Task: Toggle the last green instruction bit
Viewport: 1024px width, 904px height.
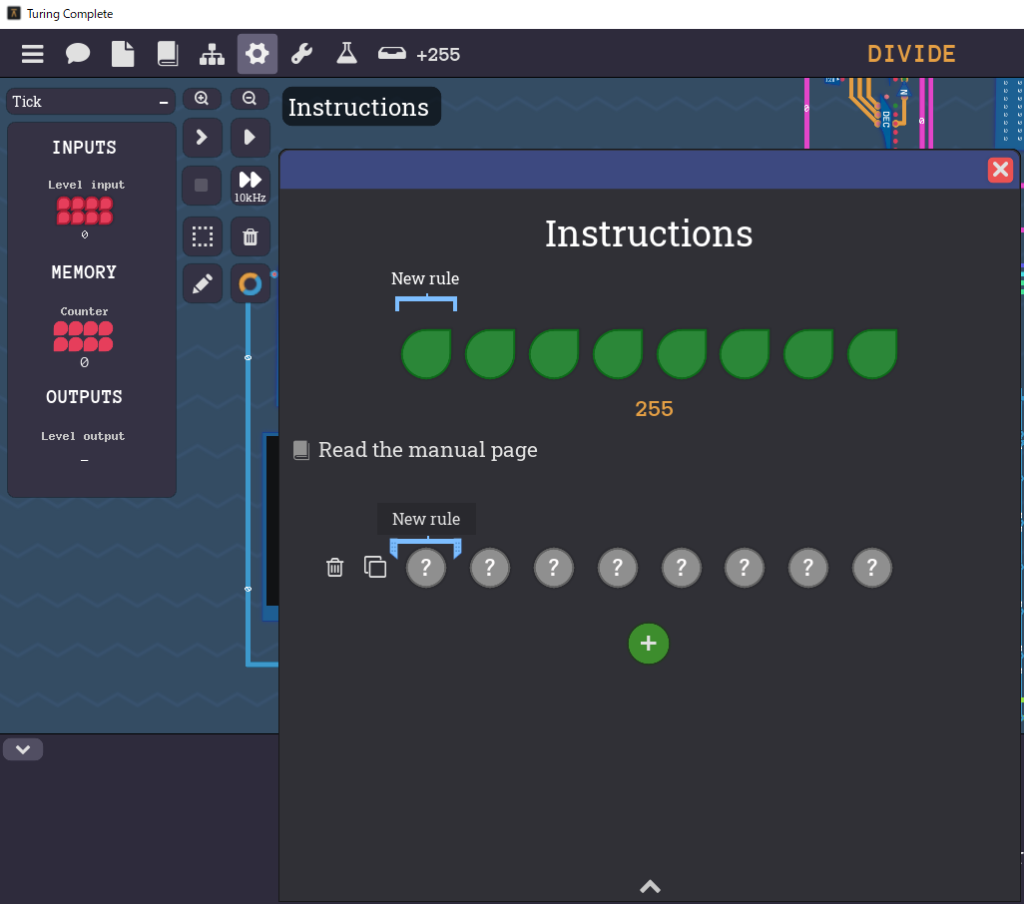Action: [x=872, y=354]
